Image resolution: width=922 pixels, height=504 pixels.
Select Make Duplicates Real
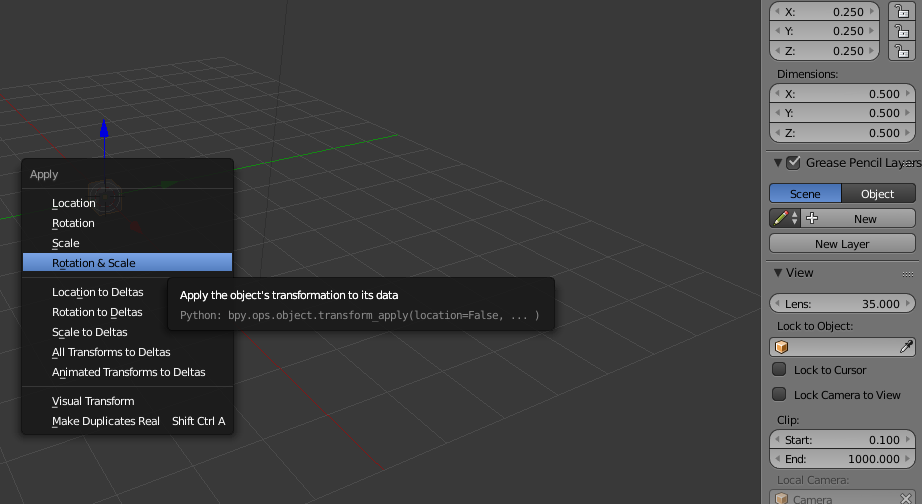pyautogui.click(x=127, y=421)
